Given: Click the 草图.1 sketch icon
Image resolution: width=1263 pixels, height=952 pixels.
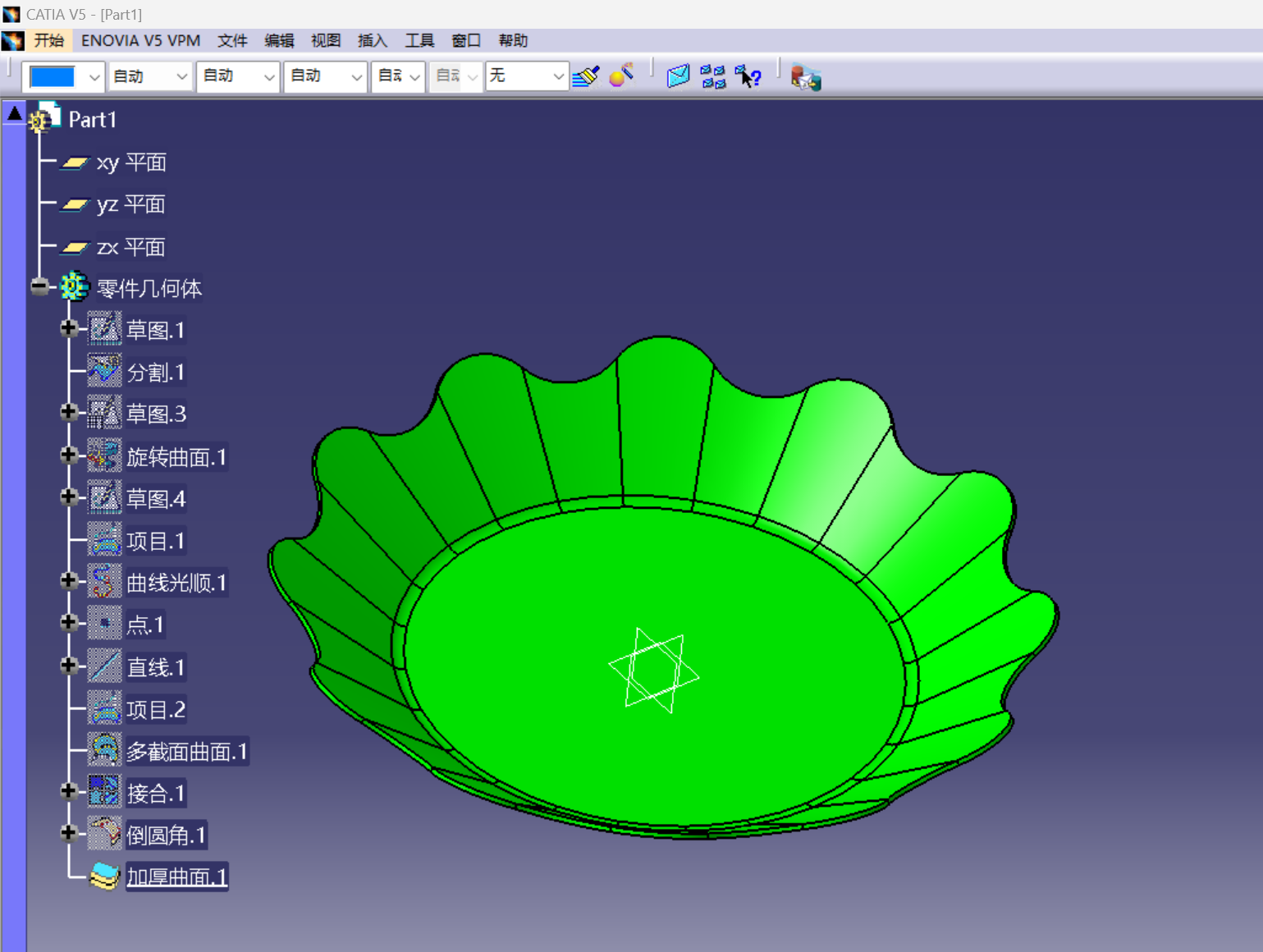Looking at the screenshot, I should pos(104,329).
